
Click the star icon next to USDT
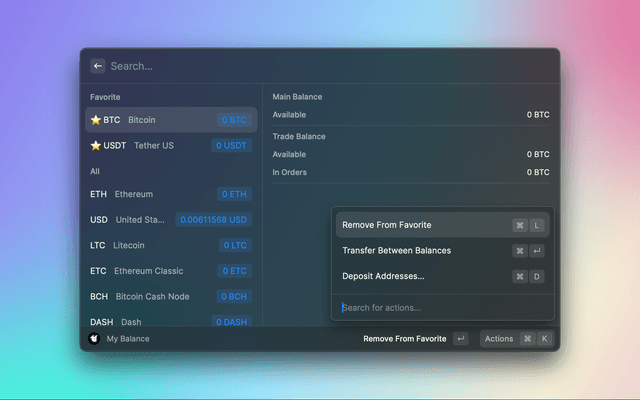coord(96,146)
